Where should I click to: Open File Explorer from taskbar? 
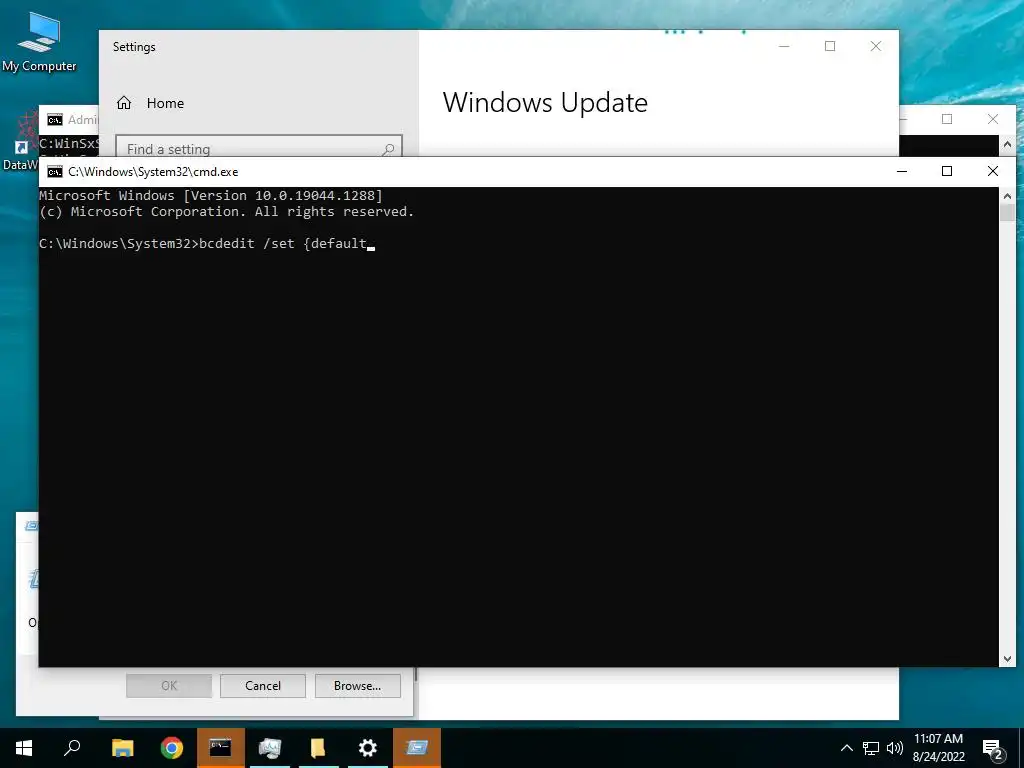tap(122, 748)
